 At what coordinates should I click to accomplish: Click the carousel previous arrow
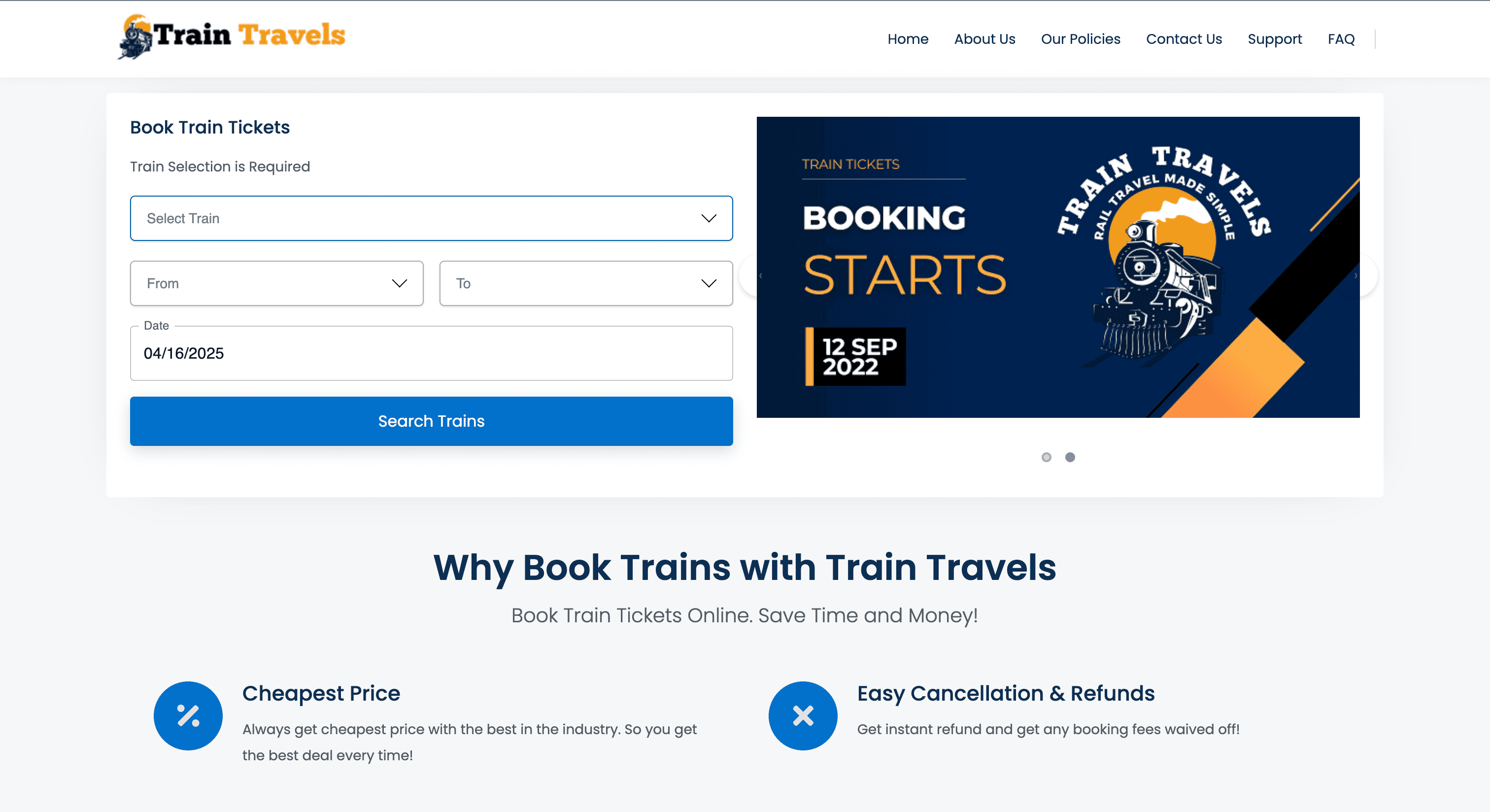click(x=760, y=275)
